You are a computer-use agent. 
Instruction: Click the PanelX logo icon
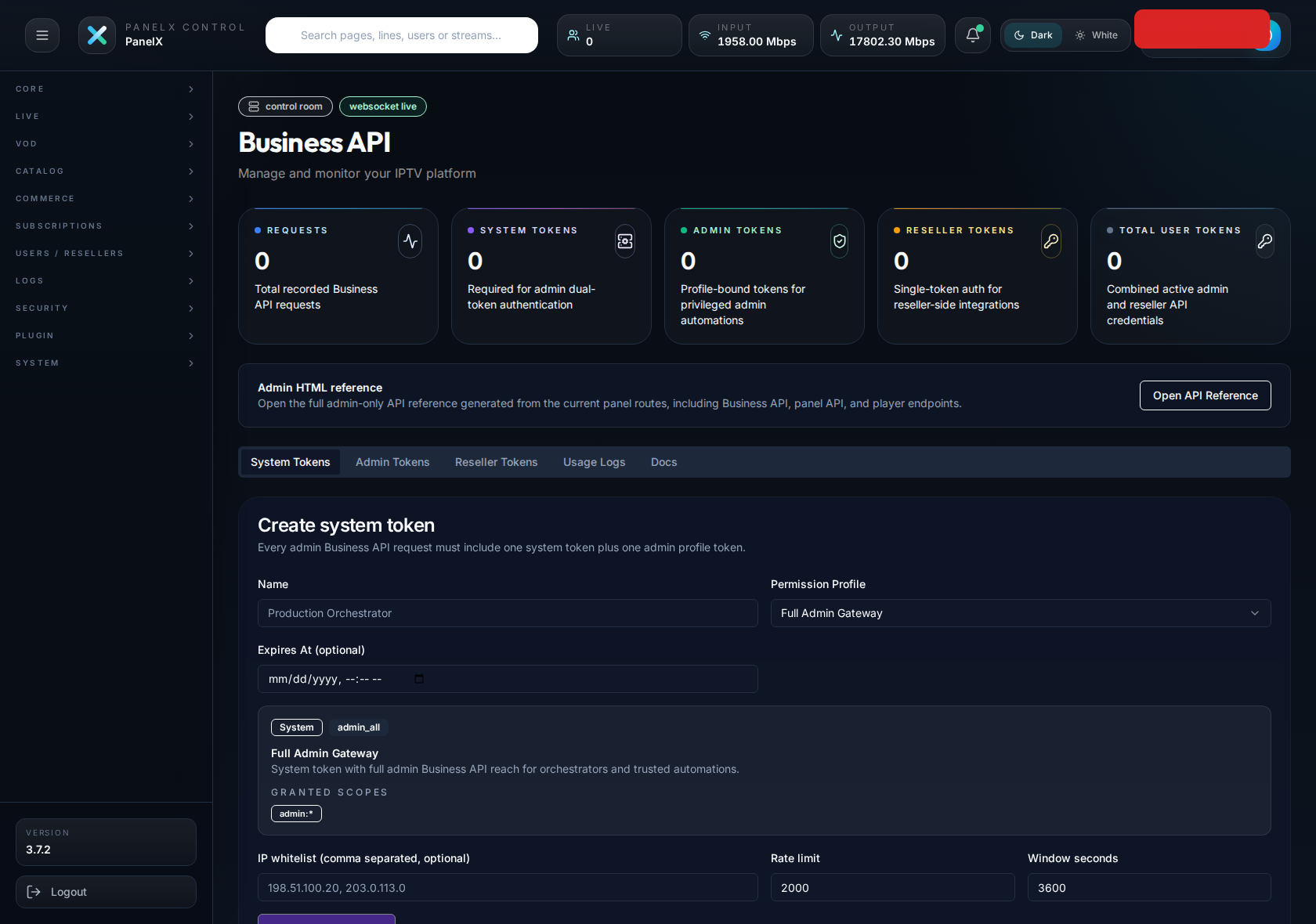(96, 34)
